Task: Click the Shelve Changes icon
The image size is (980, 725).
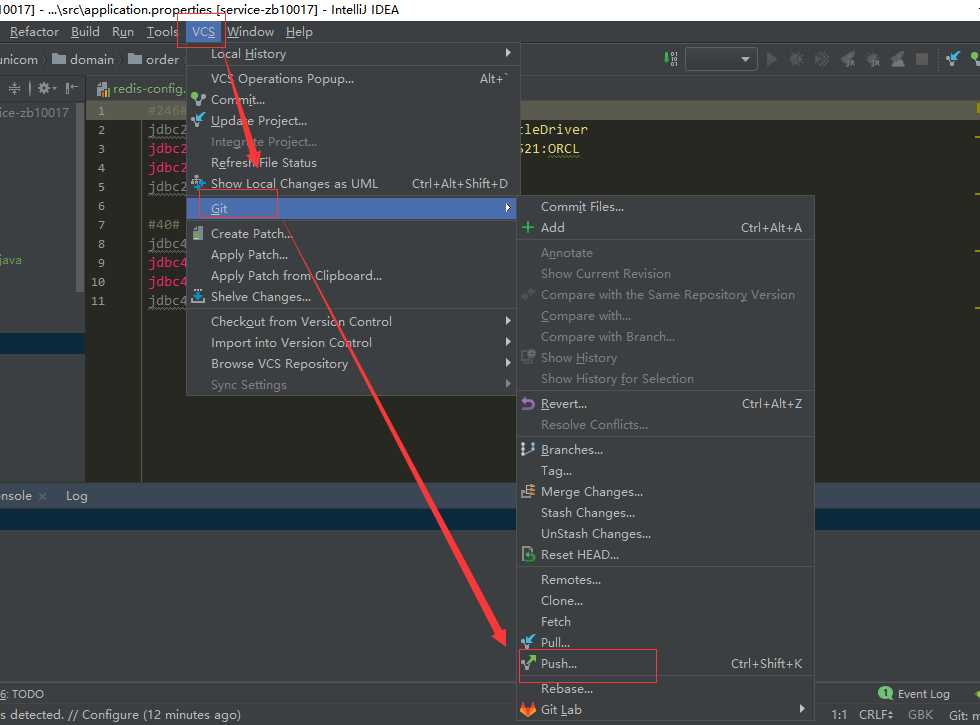Action: point(198,296)
